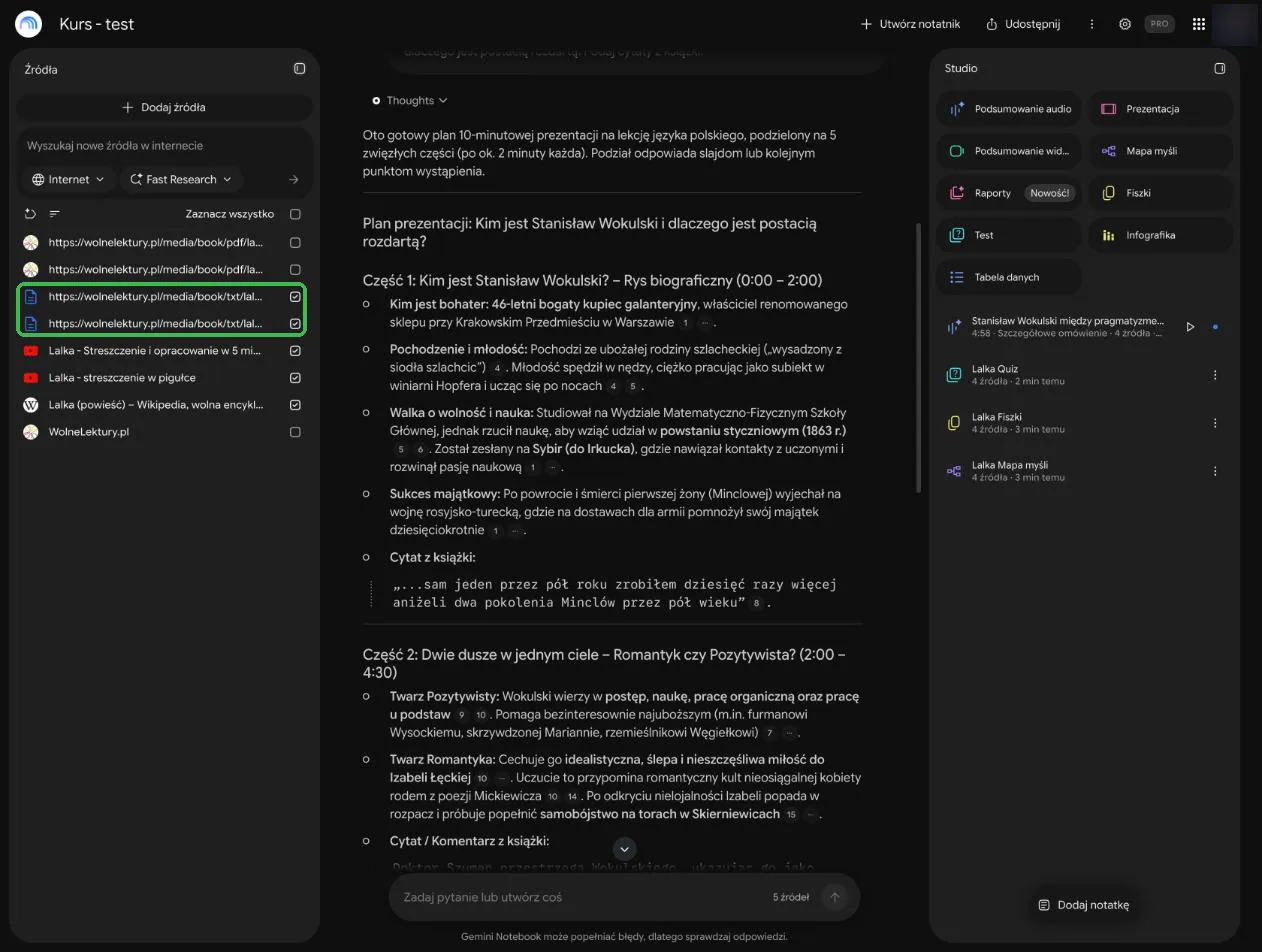
Task: Create Fiszki in Studio
Action: pyautogui.click(x=1160, y=193)
